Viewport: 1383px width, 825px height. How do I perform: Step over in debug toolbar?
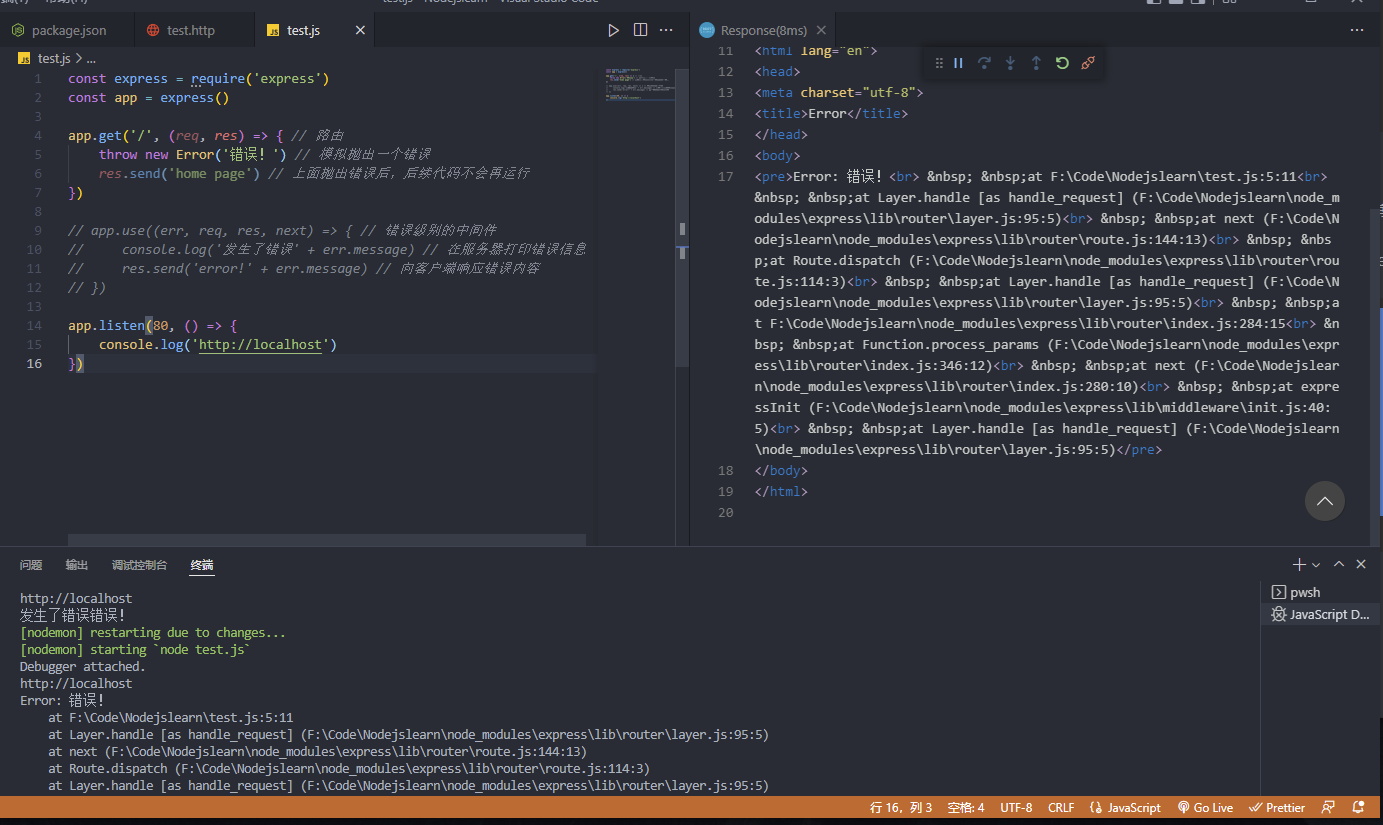point(984,63)
